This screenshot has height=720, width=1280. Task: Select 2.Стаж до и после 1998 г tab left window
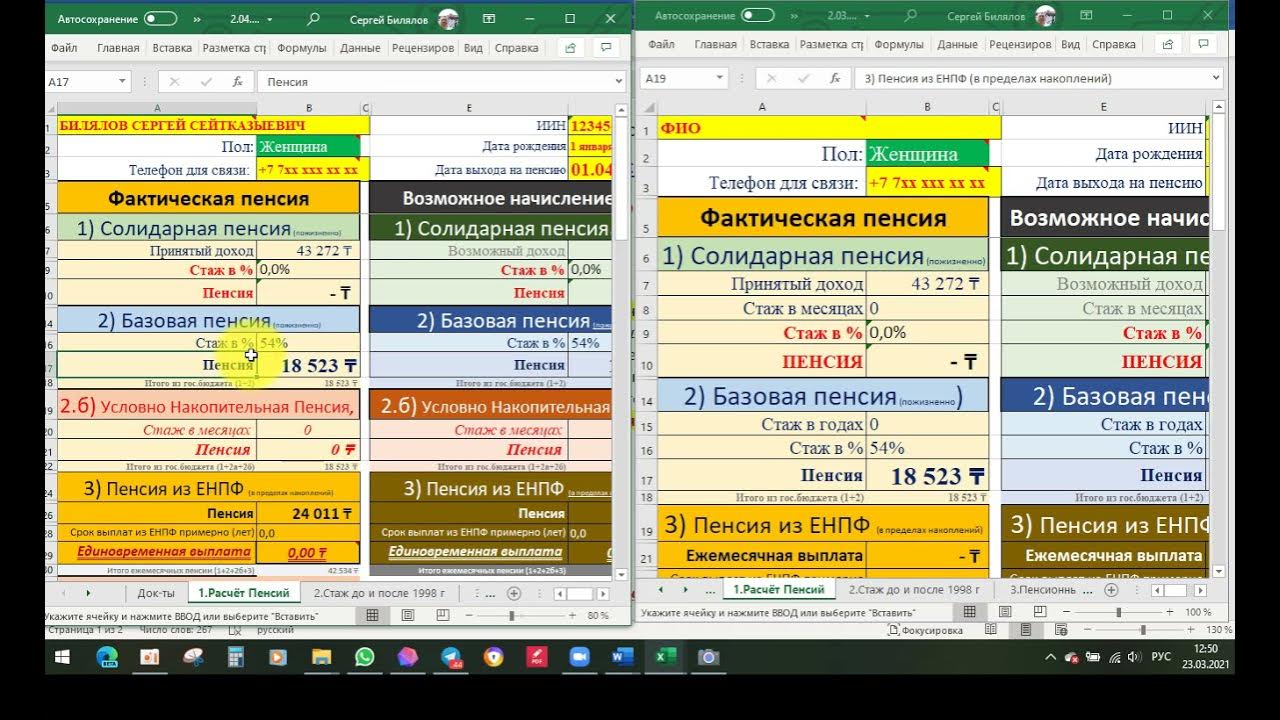tap(380, 593)
